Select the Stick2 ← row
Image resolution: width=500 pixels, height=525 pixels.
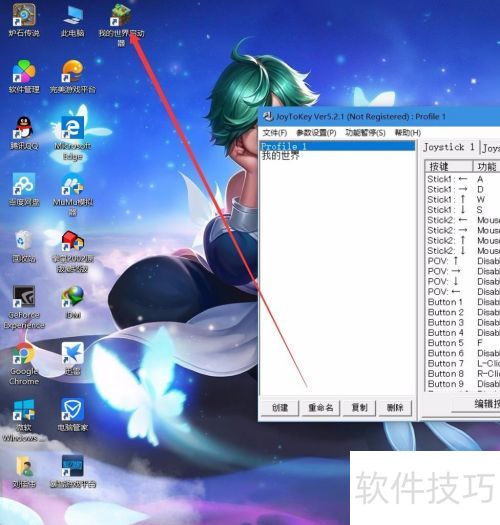(463, 220)
